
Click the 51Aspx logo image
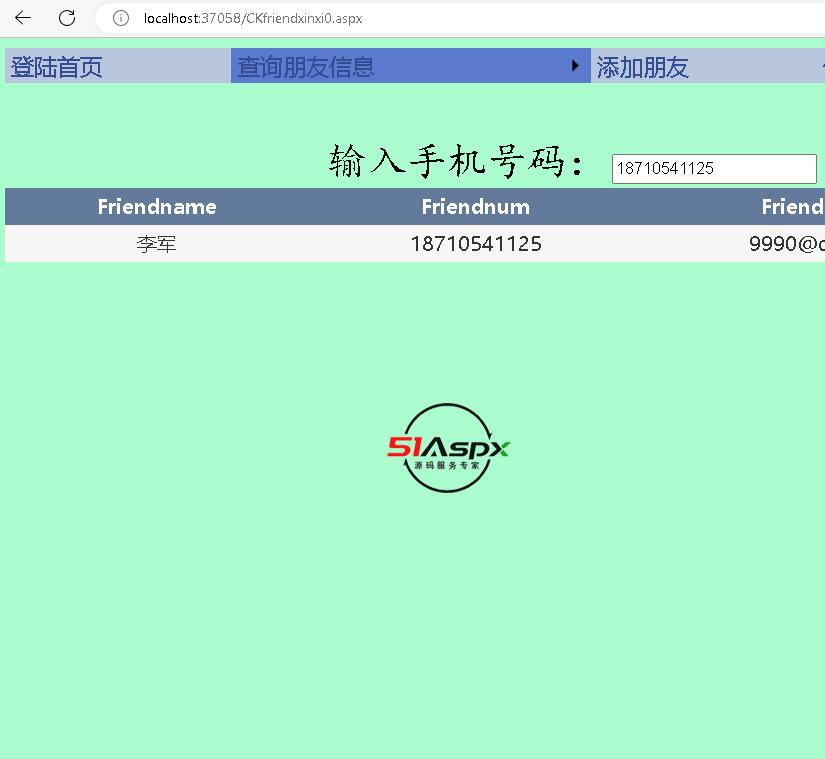[448, 448]
